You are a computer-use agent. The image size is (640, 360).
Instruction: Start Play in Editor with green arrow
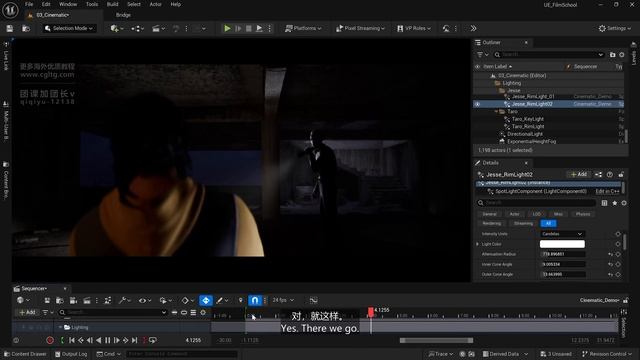click(x=227, y=28)
